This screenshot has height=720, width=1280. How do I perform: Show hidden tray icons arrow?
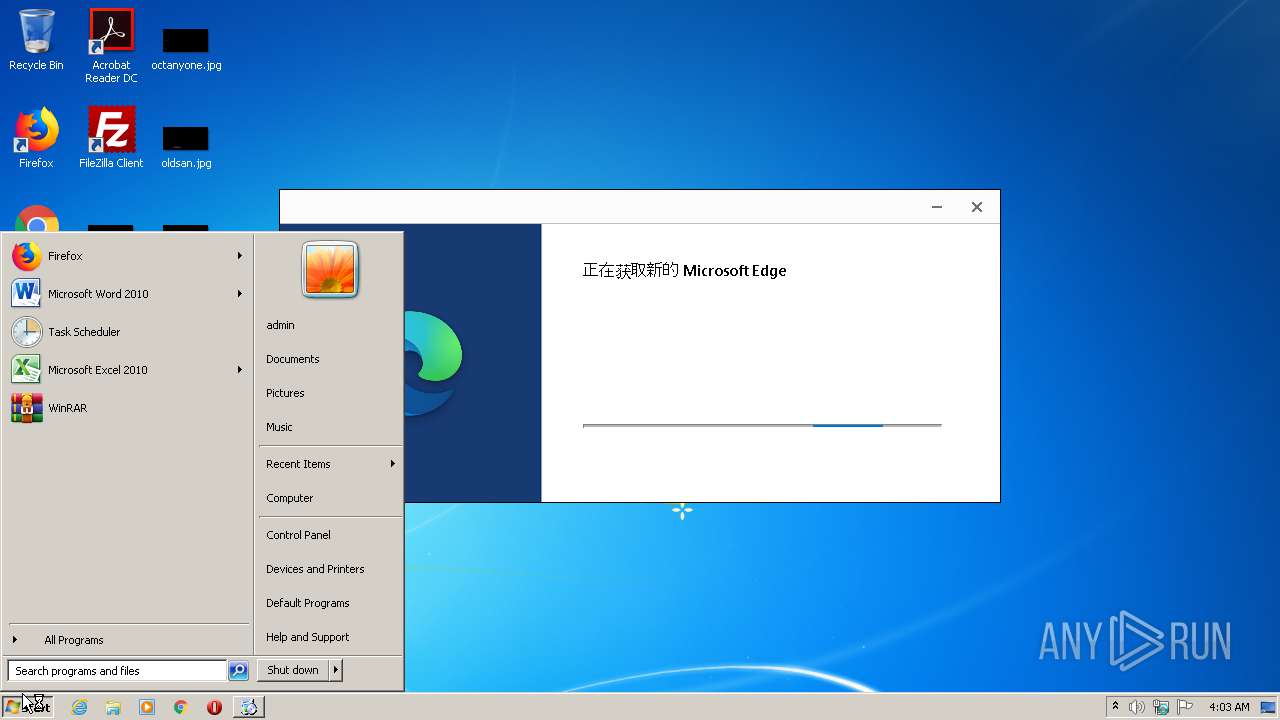pos(1115,707)
